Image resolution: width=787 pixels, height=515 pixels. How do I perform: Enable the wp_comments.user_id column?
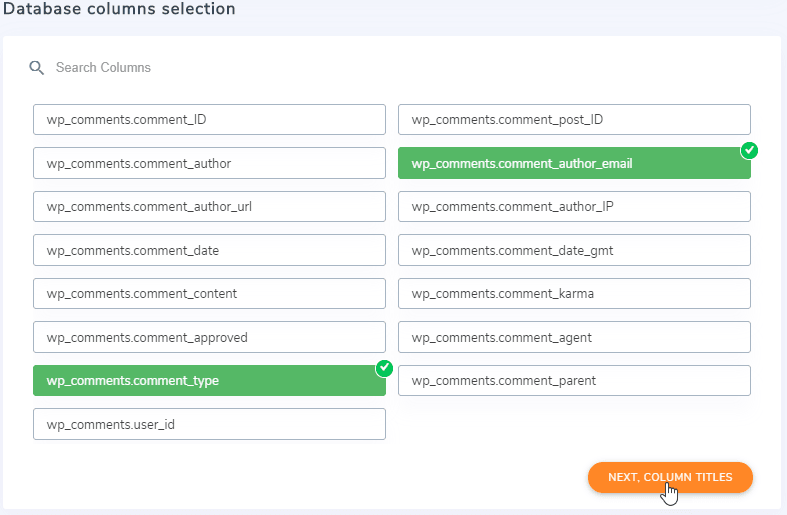pos(209,424)
